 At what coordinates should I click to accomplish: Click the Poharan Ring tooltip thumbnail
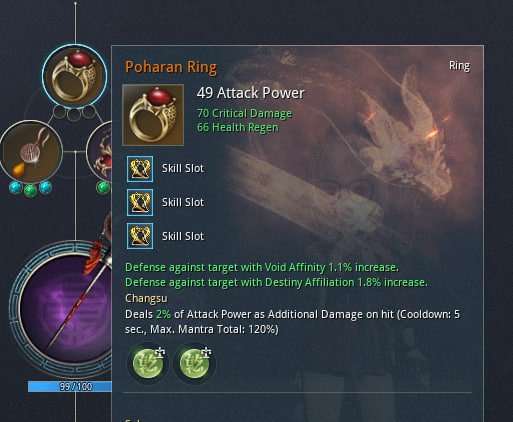(153, 115)
